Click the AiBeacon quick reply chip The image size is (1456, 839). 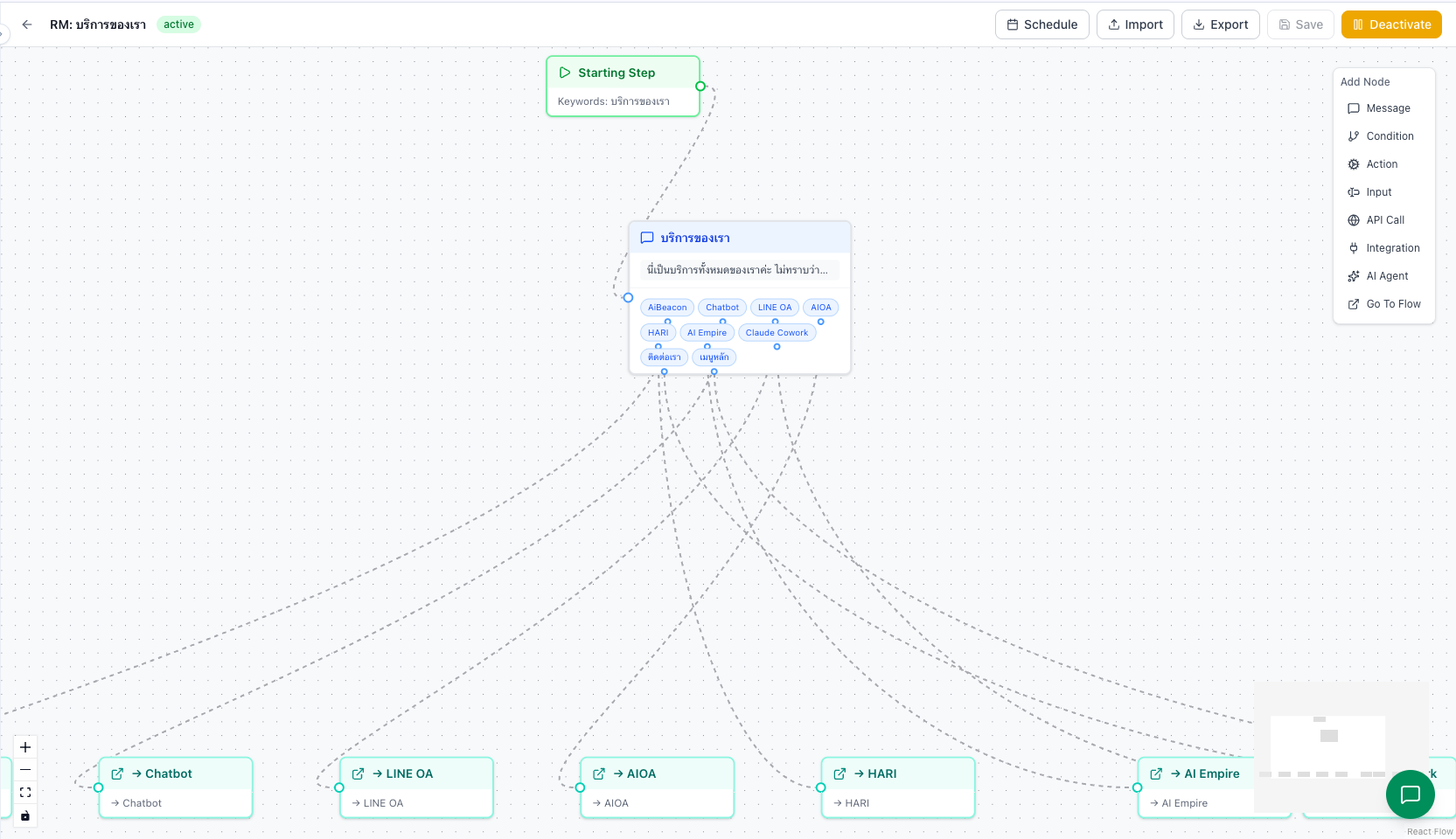(x=666, y=307)
